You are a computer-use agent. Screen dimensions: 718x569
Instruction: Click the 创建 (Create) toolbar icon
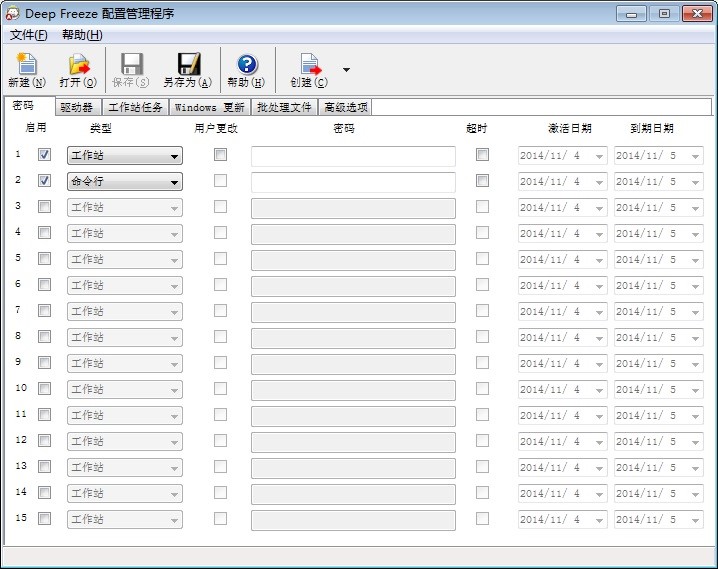click(x=309, y=65)
